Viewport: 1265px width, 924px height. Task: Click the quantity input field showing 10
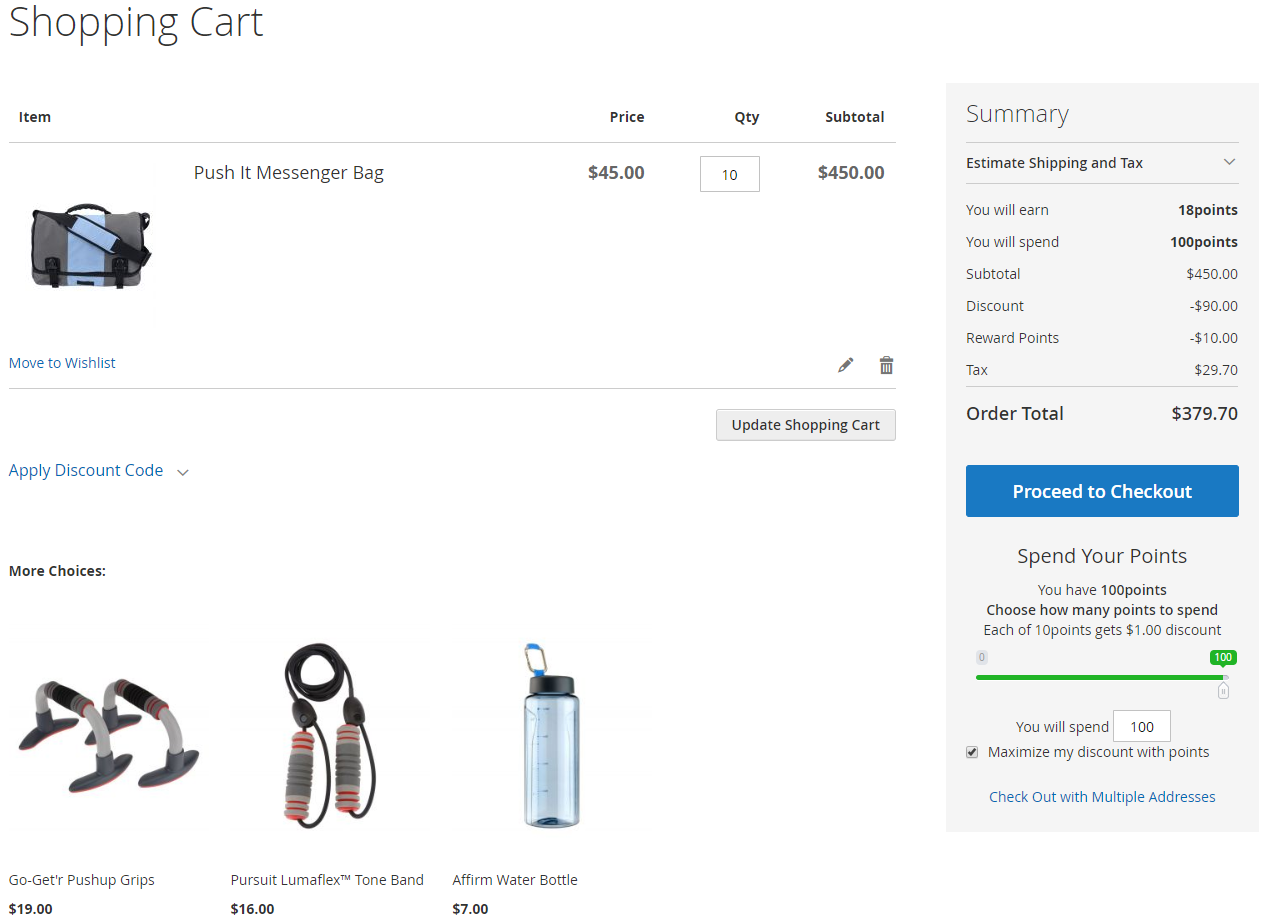pos(729,174)
